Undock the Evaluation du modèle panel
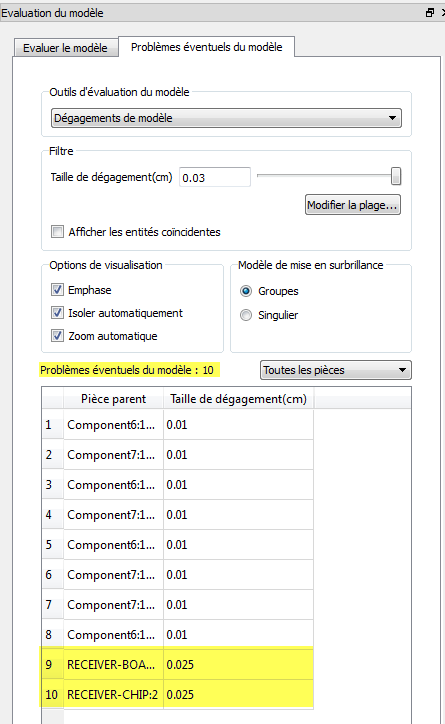Viewport: 445px width, 724px height. (x=430, y=13)
